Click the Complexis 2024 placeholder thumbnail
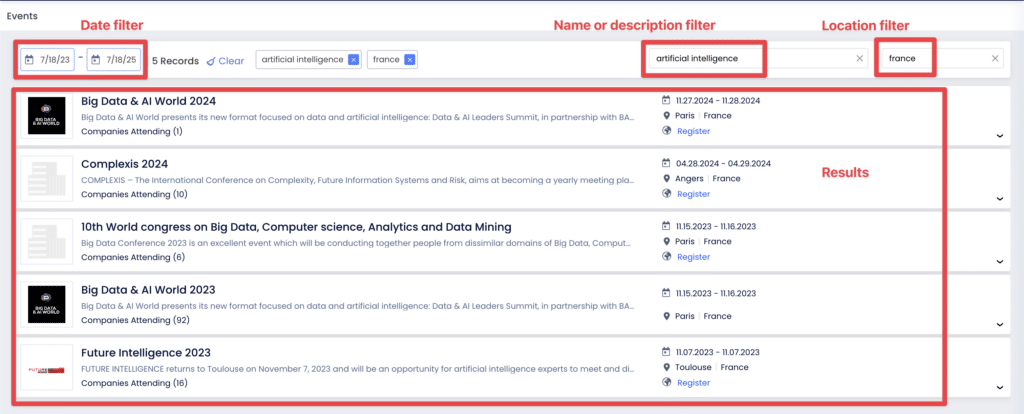Screen dimensions: 1024x414 pyautogui.click(x=46, y=179)
